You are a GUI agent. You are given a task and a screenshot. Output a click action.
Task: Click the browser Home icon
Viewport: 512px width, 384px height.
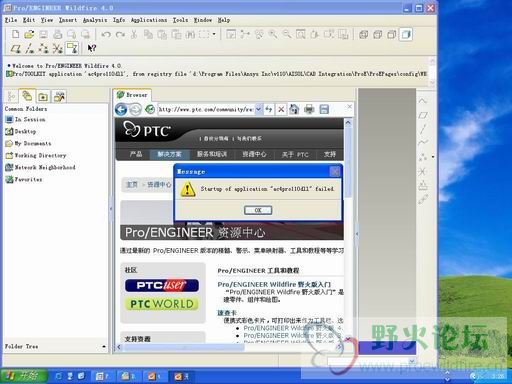pos(294,109)
